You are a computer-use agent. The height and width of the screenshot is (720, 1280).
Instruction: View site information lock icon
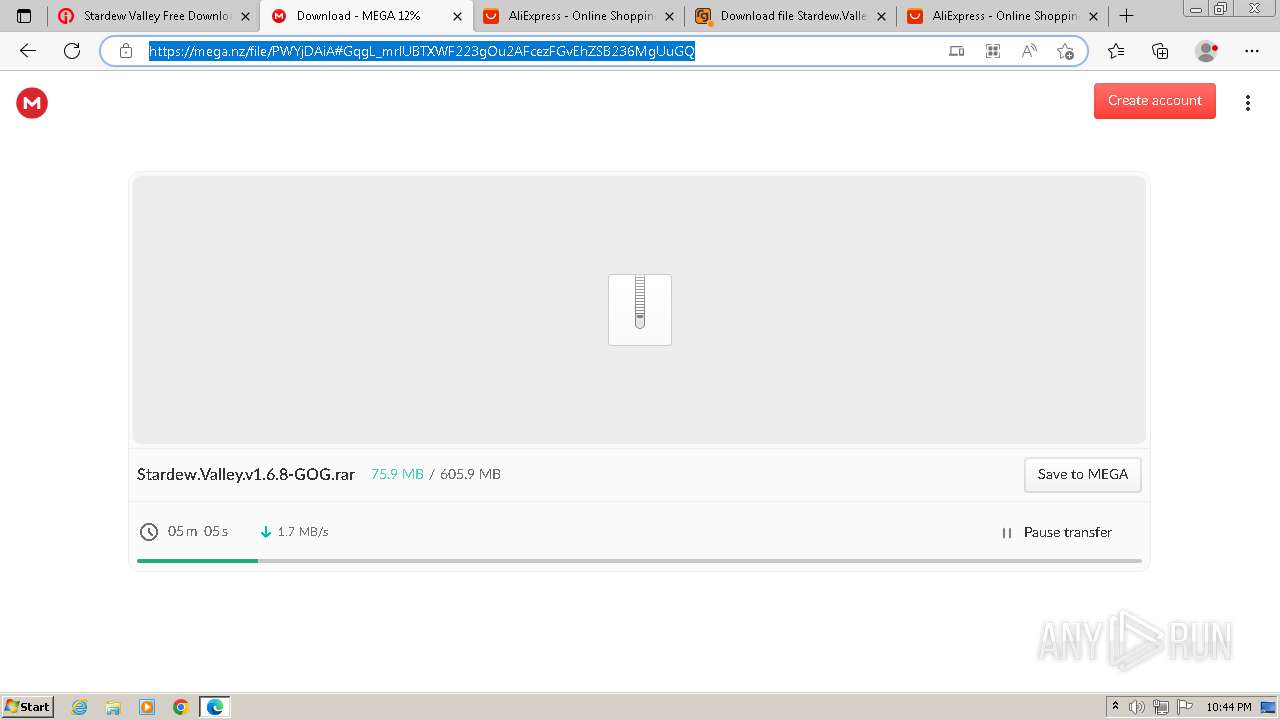[x=126, y=51]
